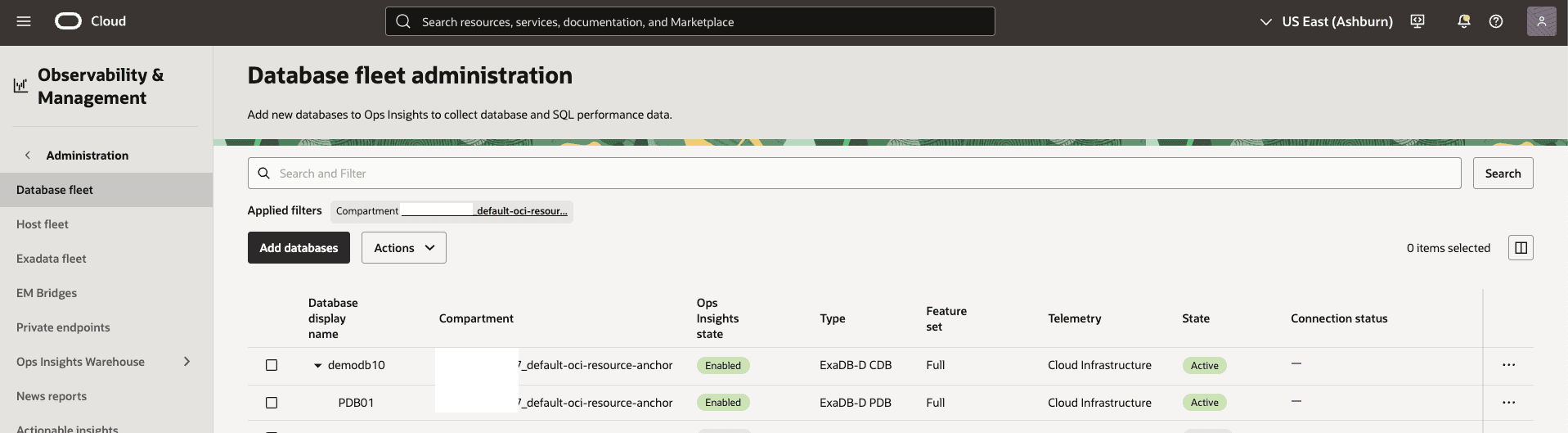
Task: Open the help question mark icon
Action: (x=1496, y=21)
